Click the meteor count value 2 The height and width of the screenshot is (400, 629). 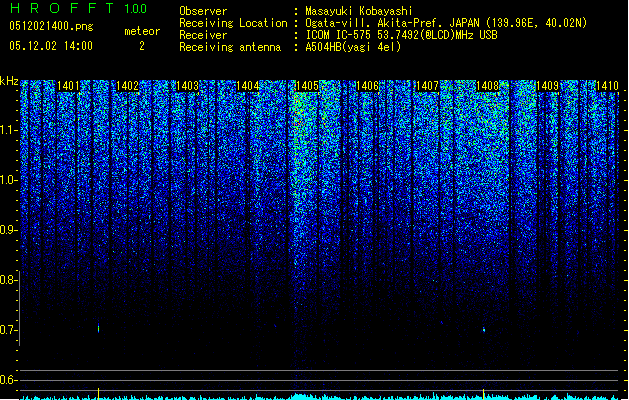tap(142, 46)
